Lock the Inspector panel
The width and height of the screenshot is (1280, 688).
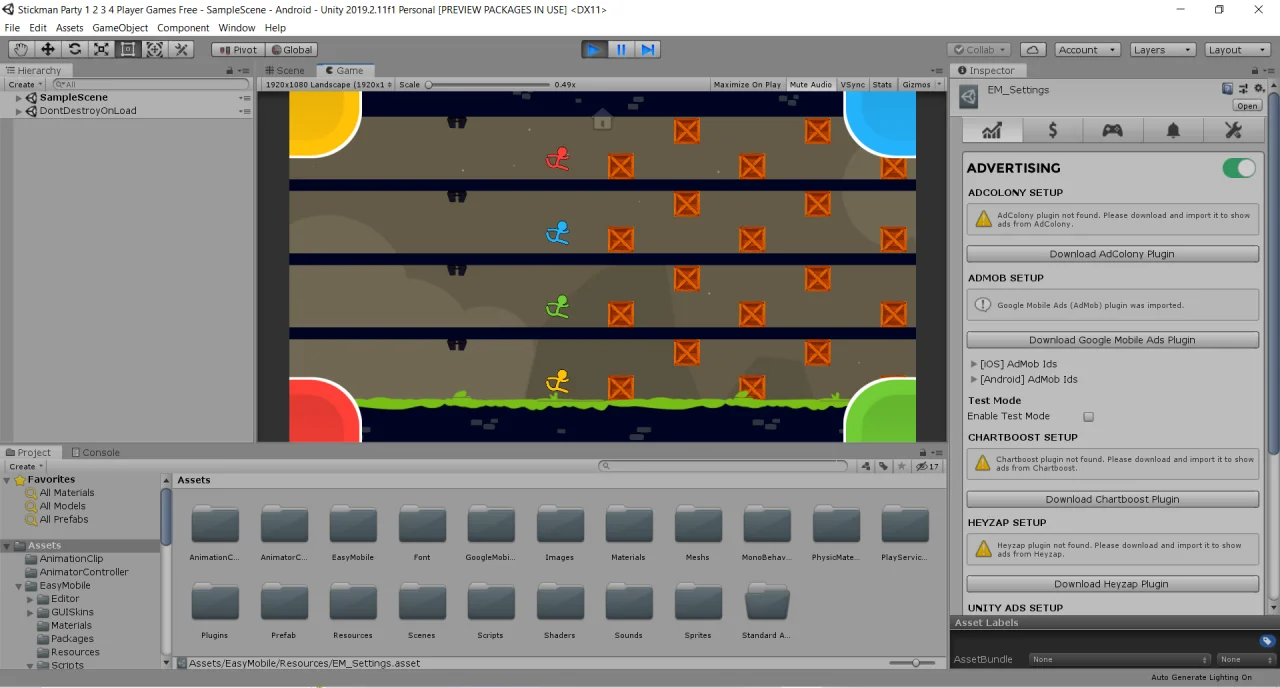1257,70
